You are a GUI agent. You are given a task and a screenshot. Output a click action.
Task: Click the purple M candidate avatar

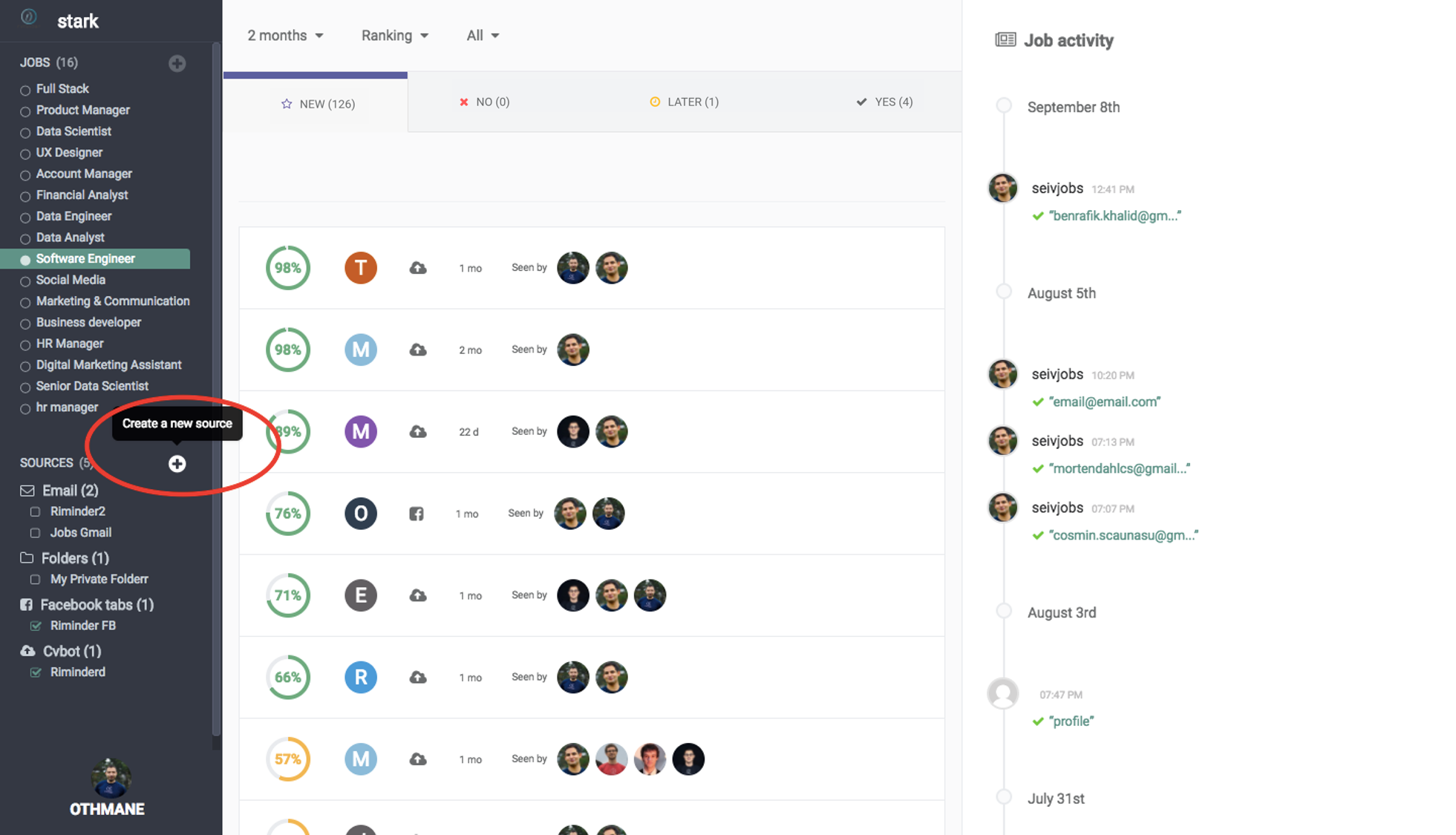[361, 432]
